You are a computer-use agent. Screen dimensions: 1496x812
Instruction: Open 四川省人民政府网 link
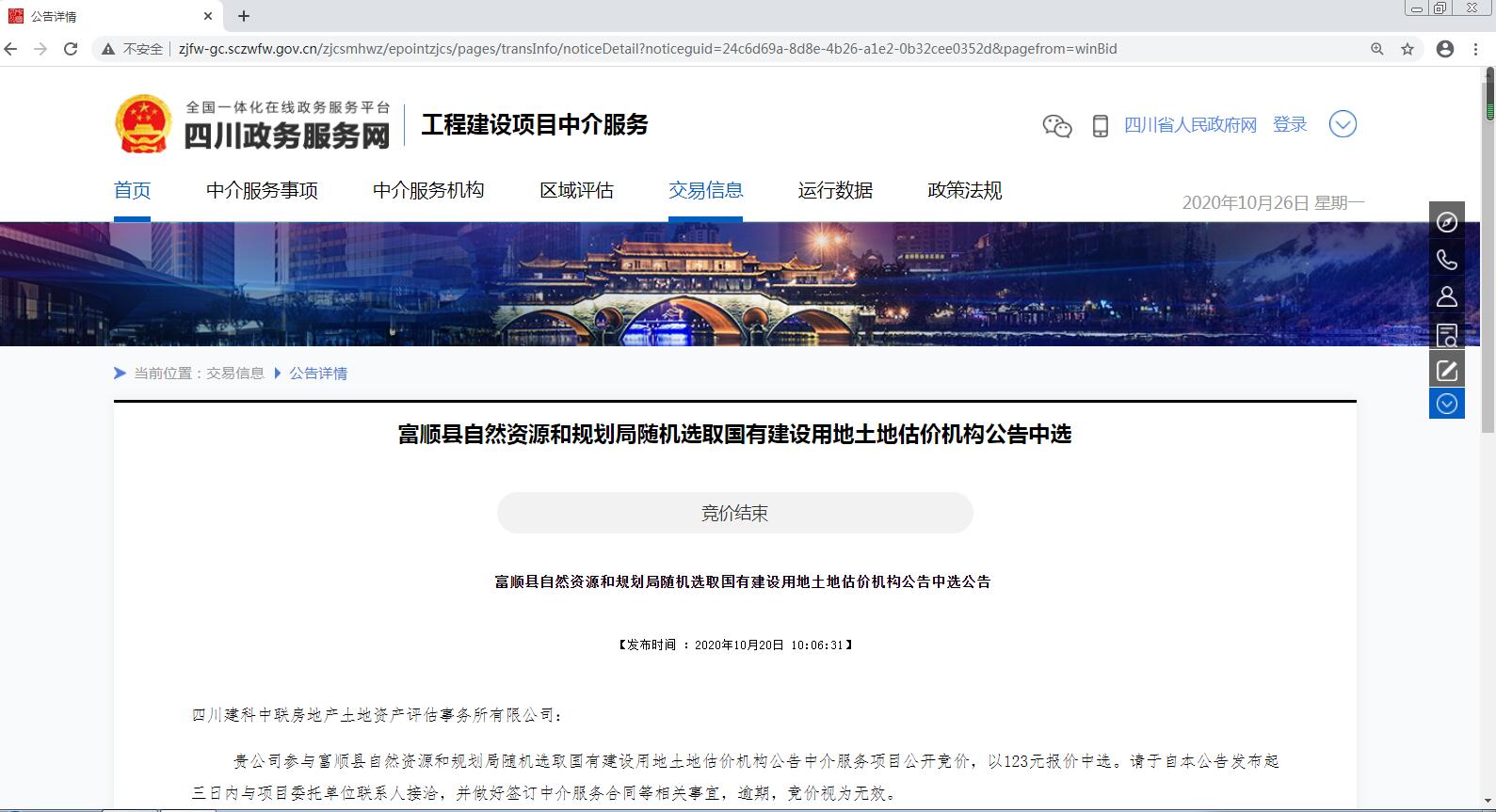point(1190,125)
